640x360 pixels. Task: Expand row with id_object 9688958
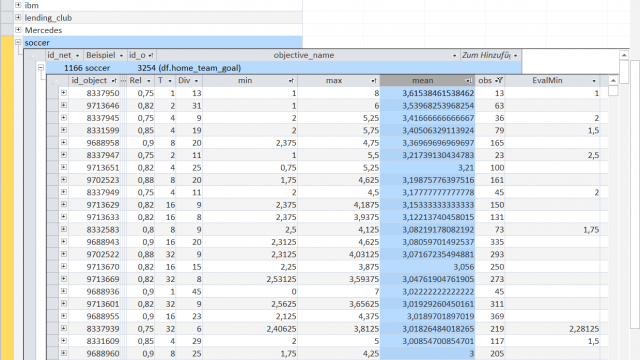pos(64,142)
